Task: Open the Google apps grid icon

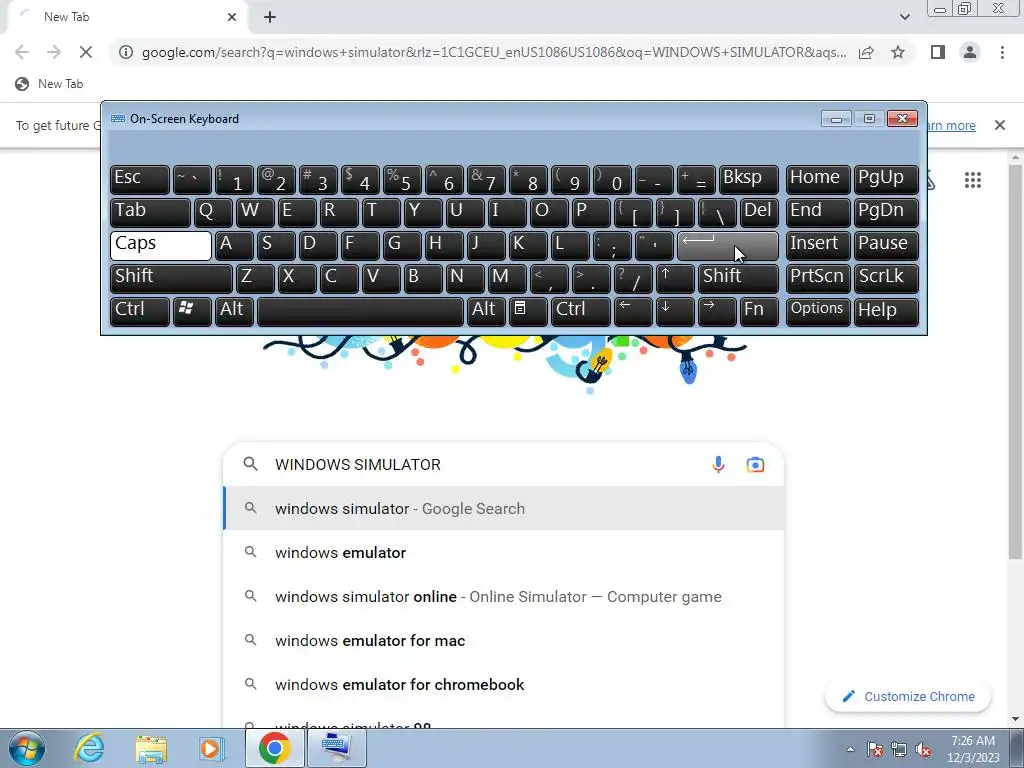Action: [x=972, y=180]
